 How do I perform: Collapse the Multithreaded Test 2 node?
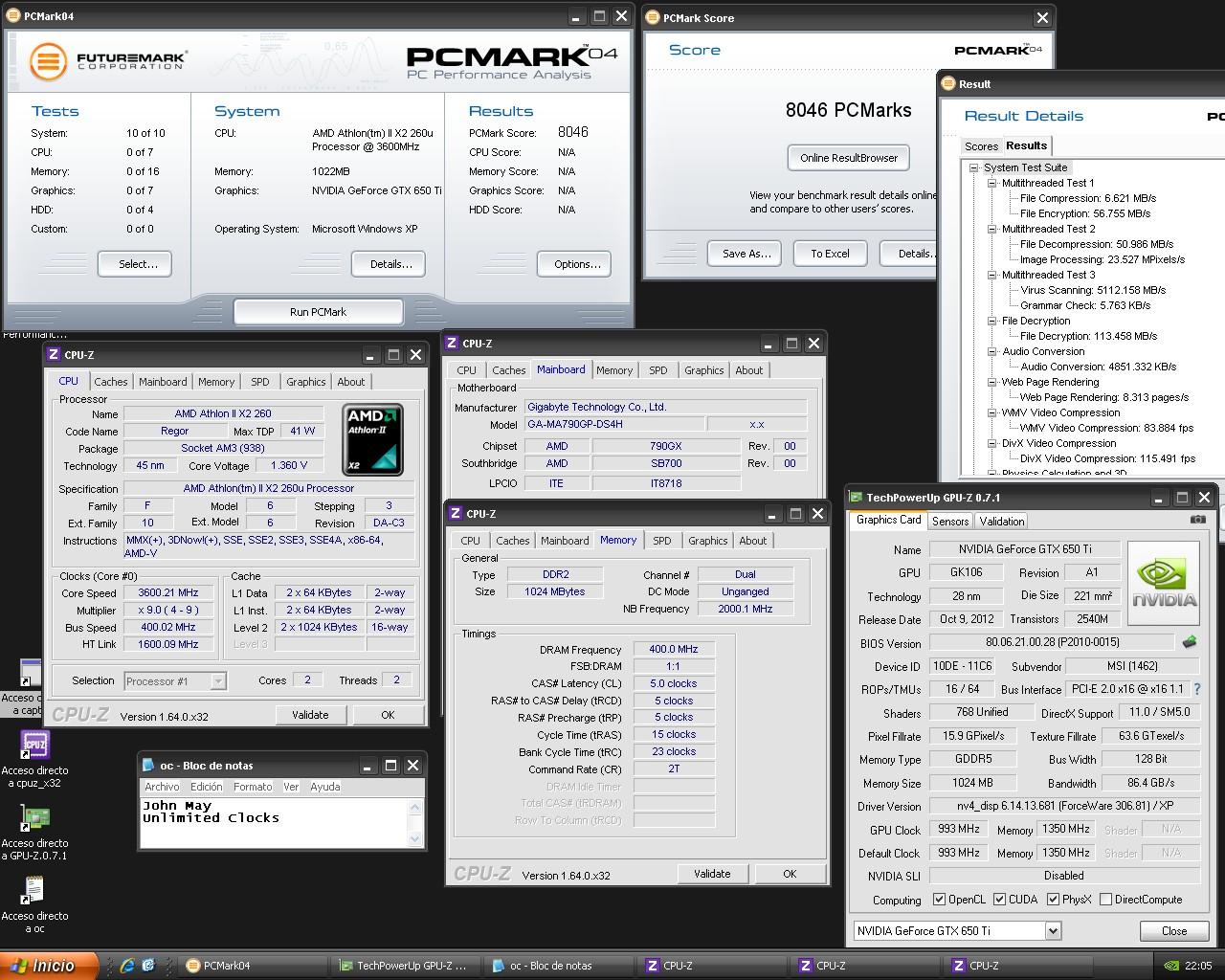tap(992, 229)
